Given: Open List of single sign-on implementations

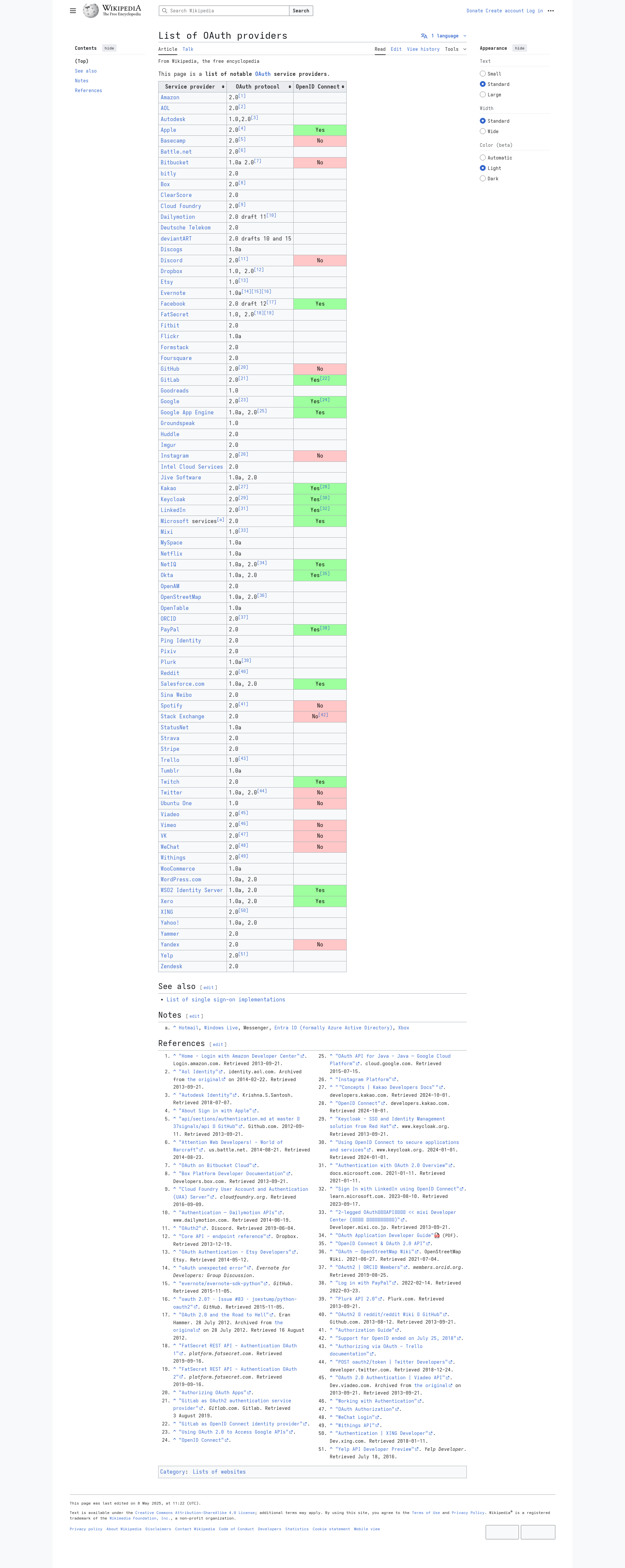Looking at the screenshot, I should (226, 999).
